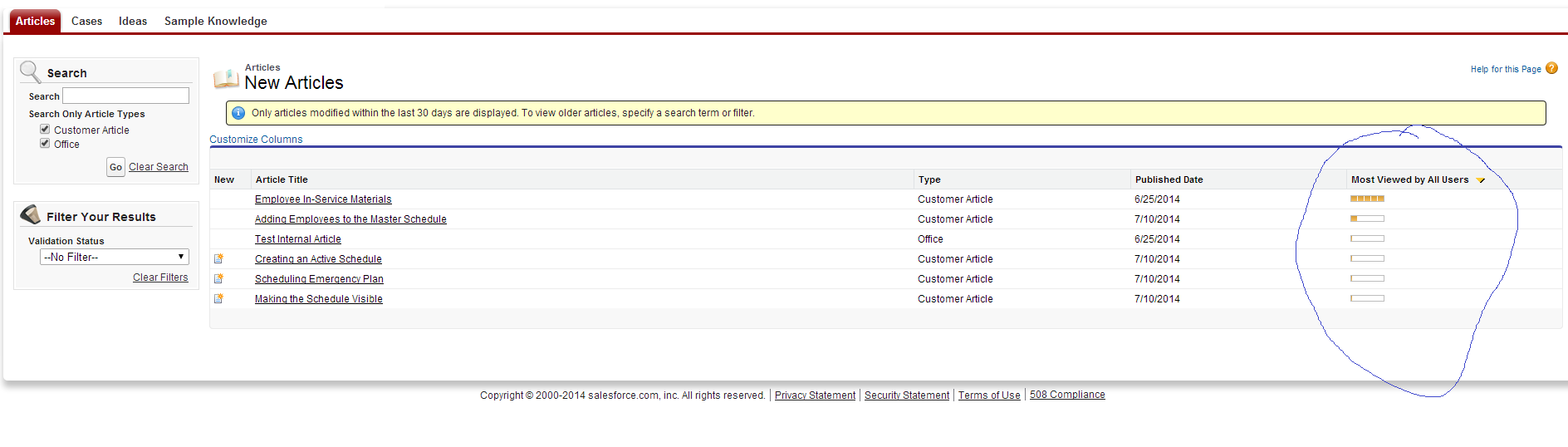
Task: Click the new-article icon beside Creating an Active Schedule
Action: tap(218, 259)
